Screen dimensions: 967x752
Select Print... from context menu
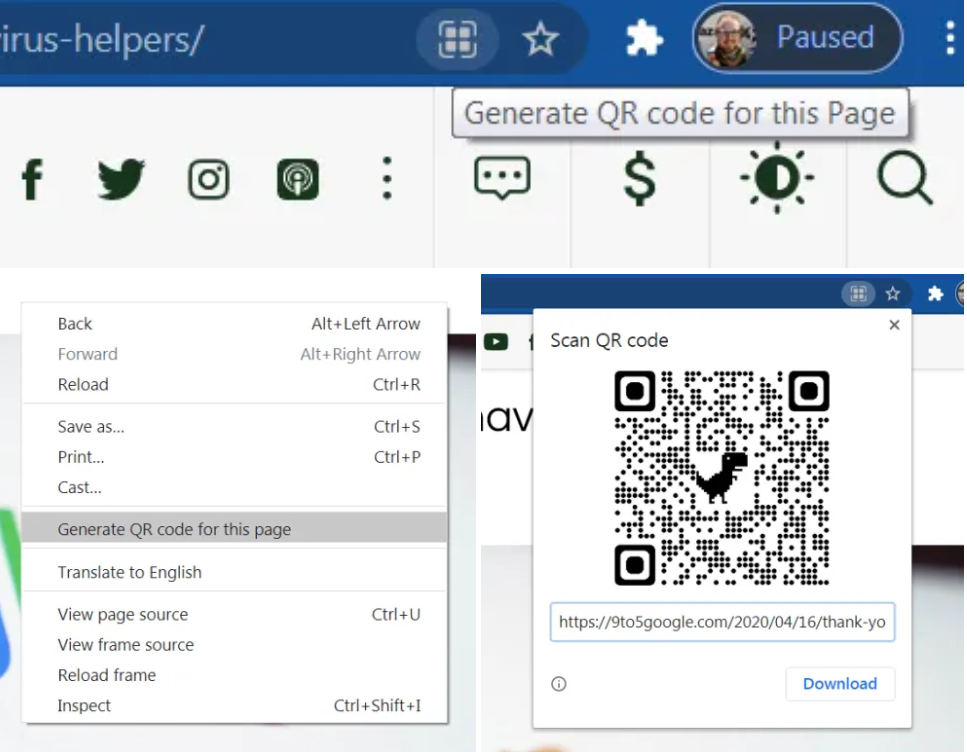pos(234,457)
